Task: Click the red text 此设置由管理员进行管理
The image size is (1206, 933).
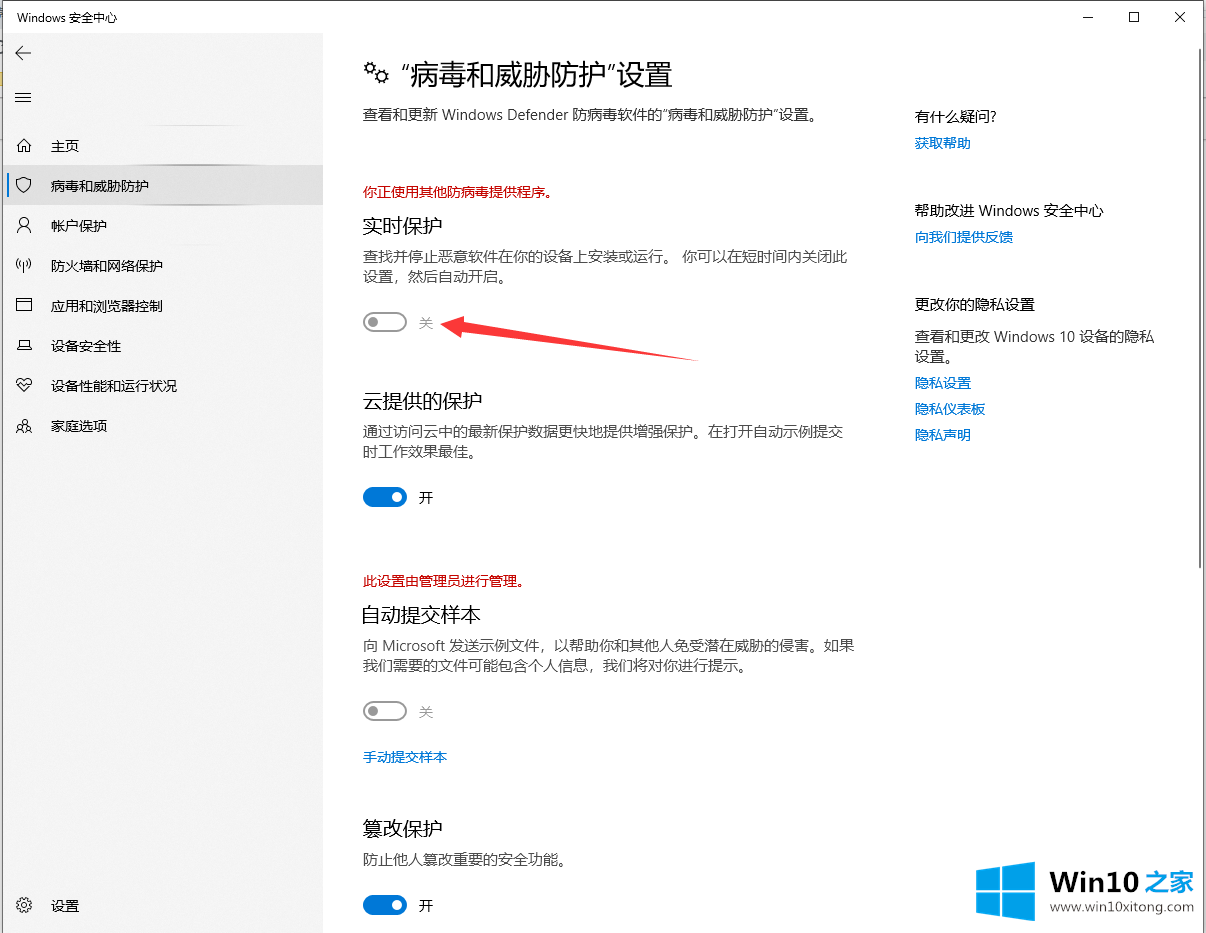Action: 443,581
